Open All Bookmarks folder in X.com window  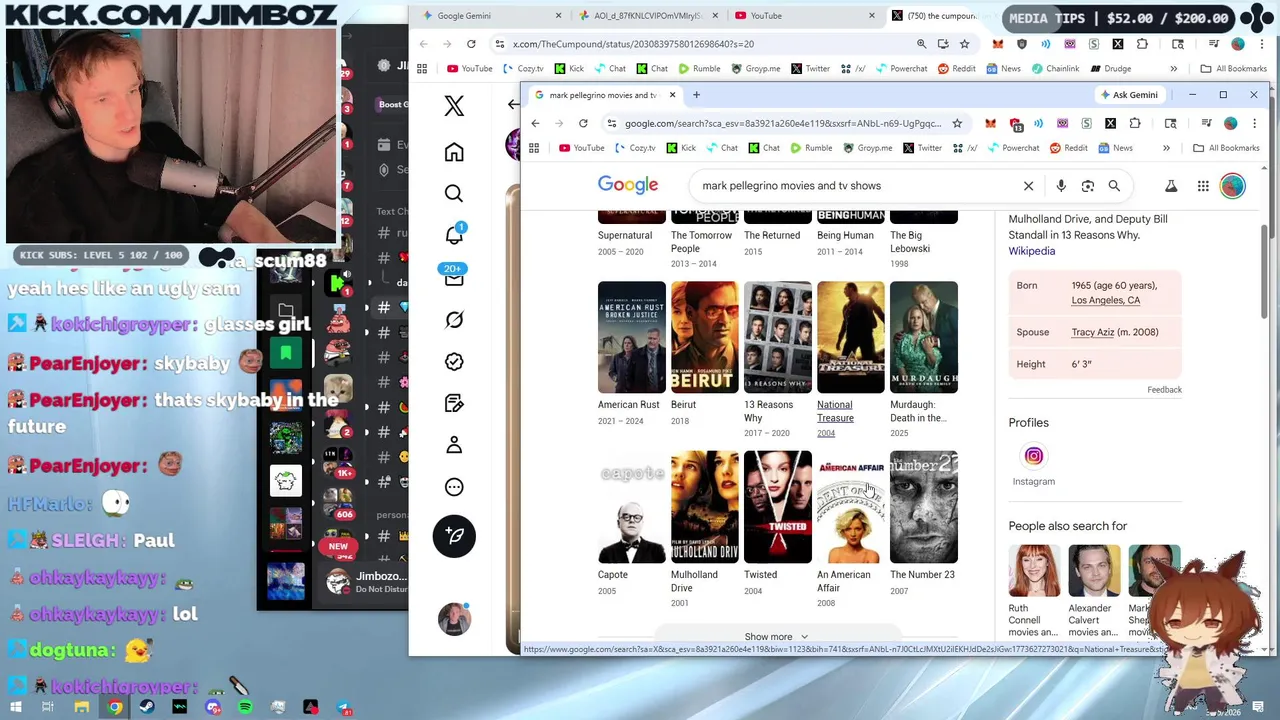pos(1234,69)
